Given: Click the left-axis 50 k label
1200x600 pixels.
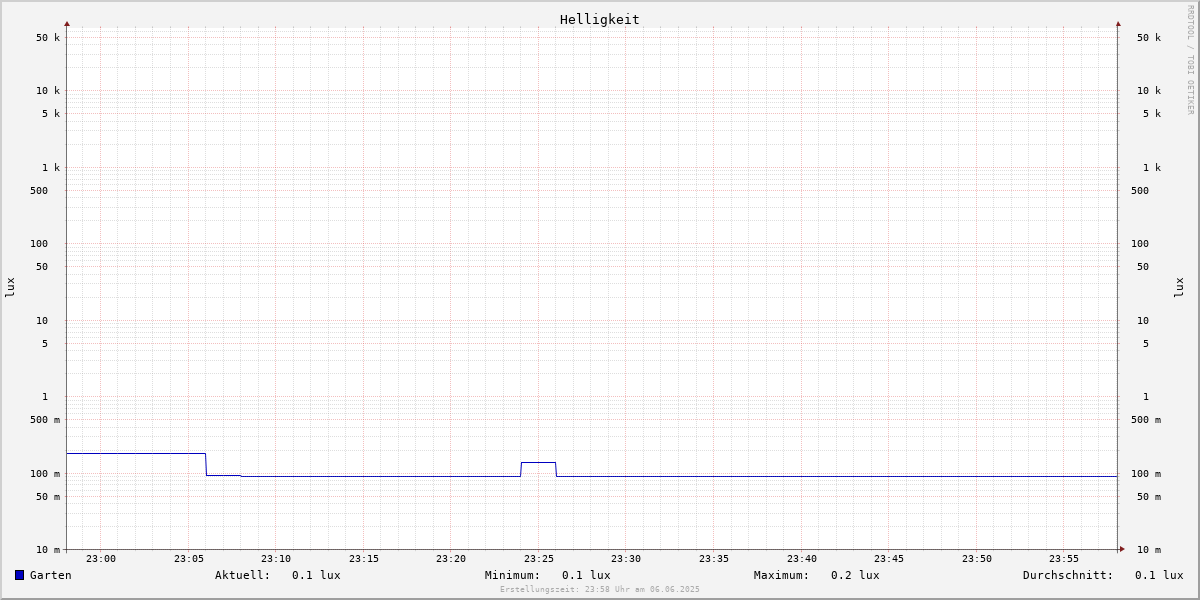Looking at the screenshot, I should point(48,38).
